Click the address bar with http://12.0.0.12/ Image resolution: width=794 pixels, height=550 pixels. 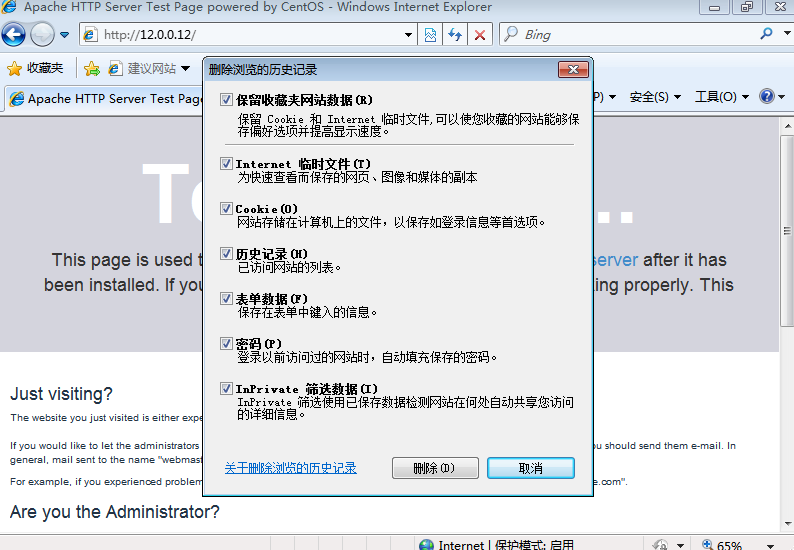pyautogui.click(x=248, y=34)
